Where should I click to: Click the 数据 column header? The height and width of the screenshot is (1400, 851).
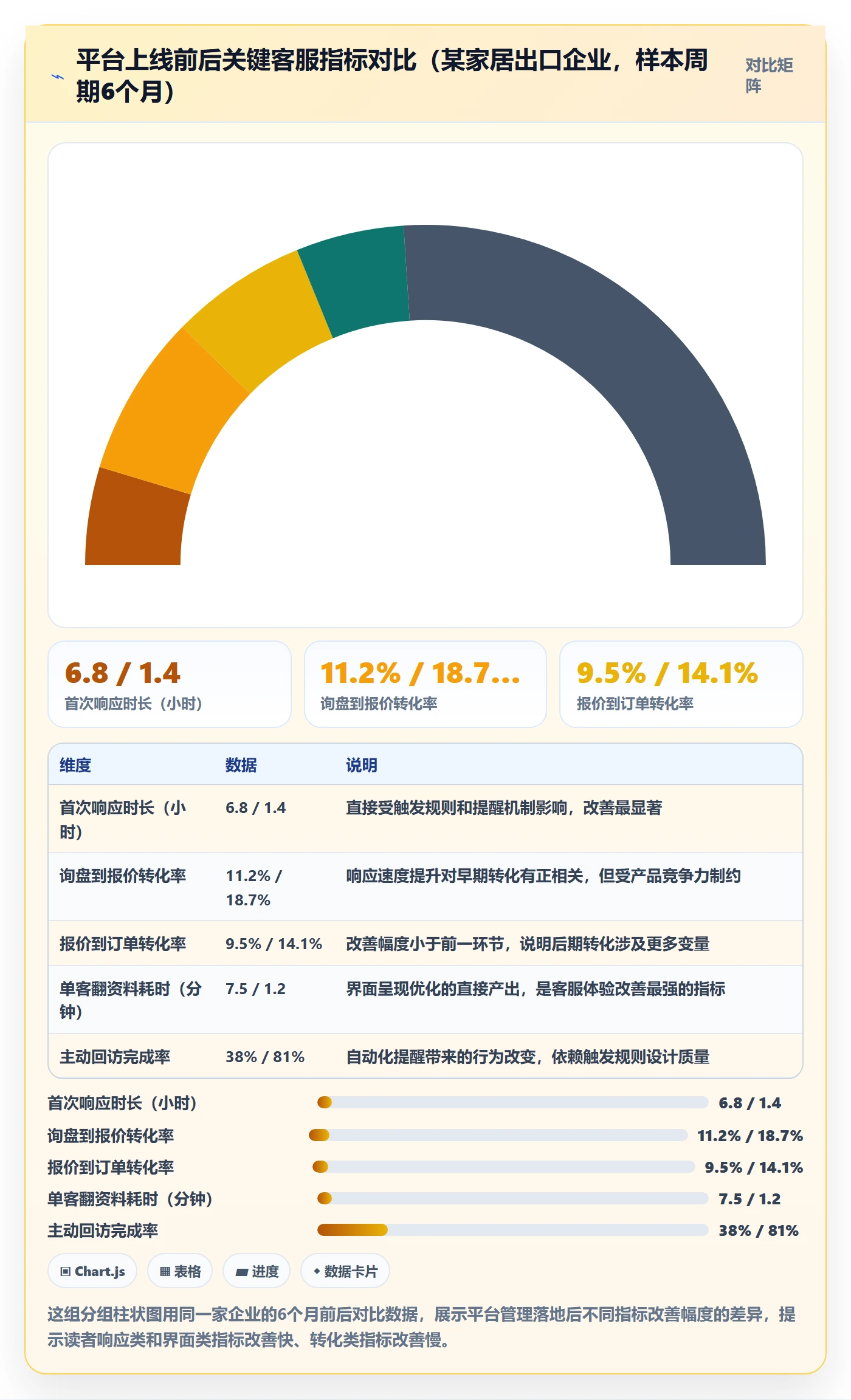point(241,765)
